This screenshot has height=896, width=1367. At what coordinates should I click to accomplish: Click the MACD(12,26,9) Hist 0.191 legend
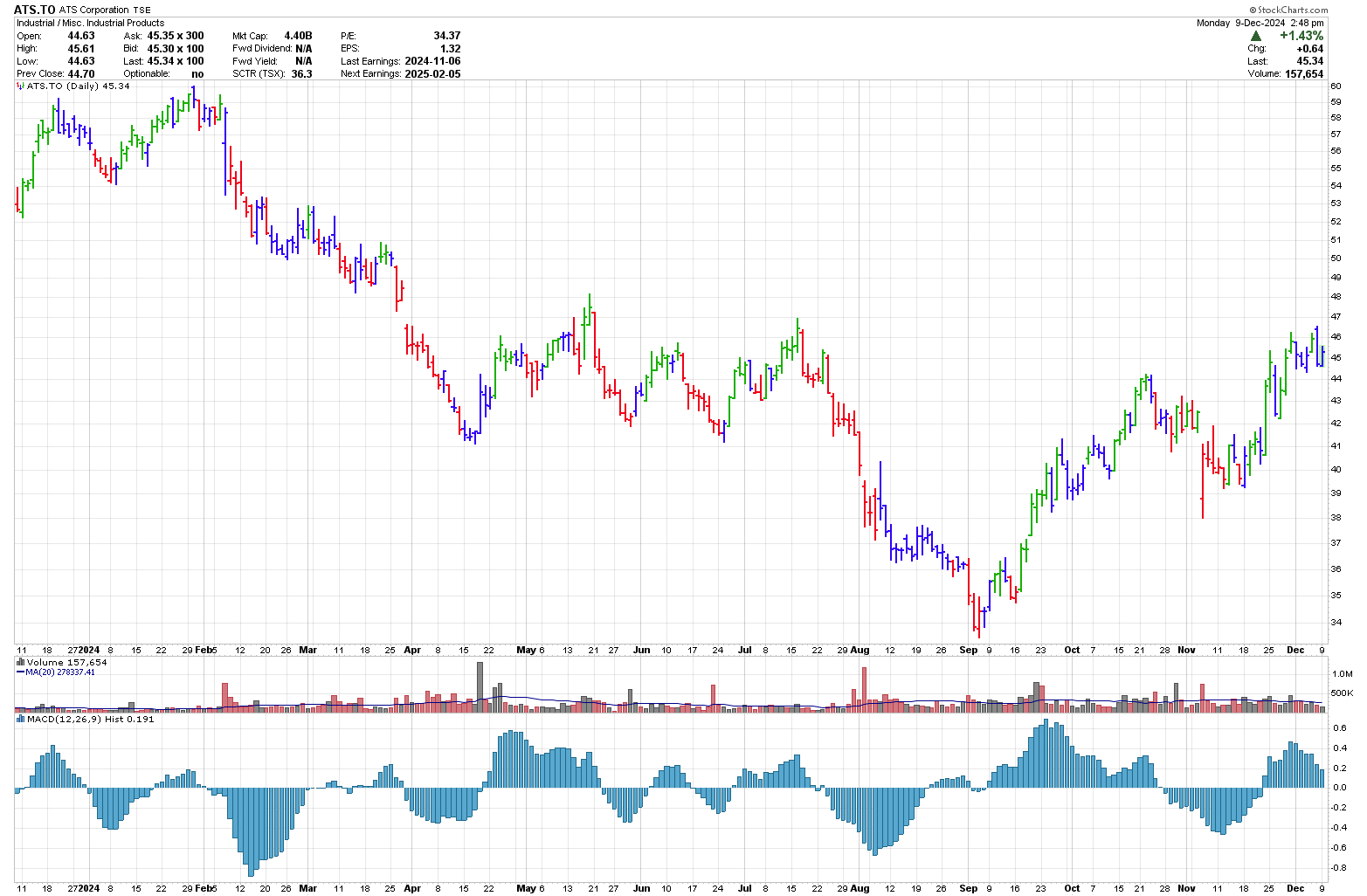[x=90, y=720]
